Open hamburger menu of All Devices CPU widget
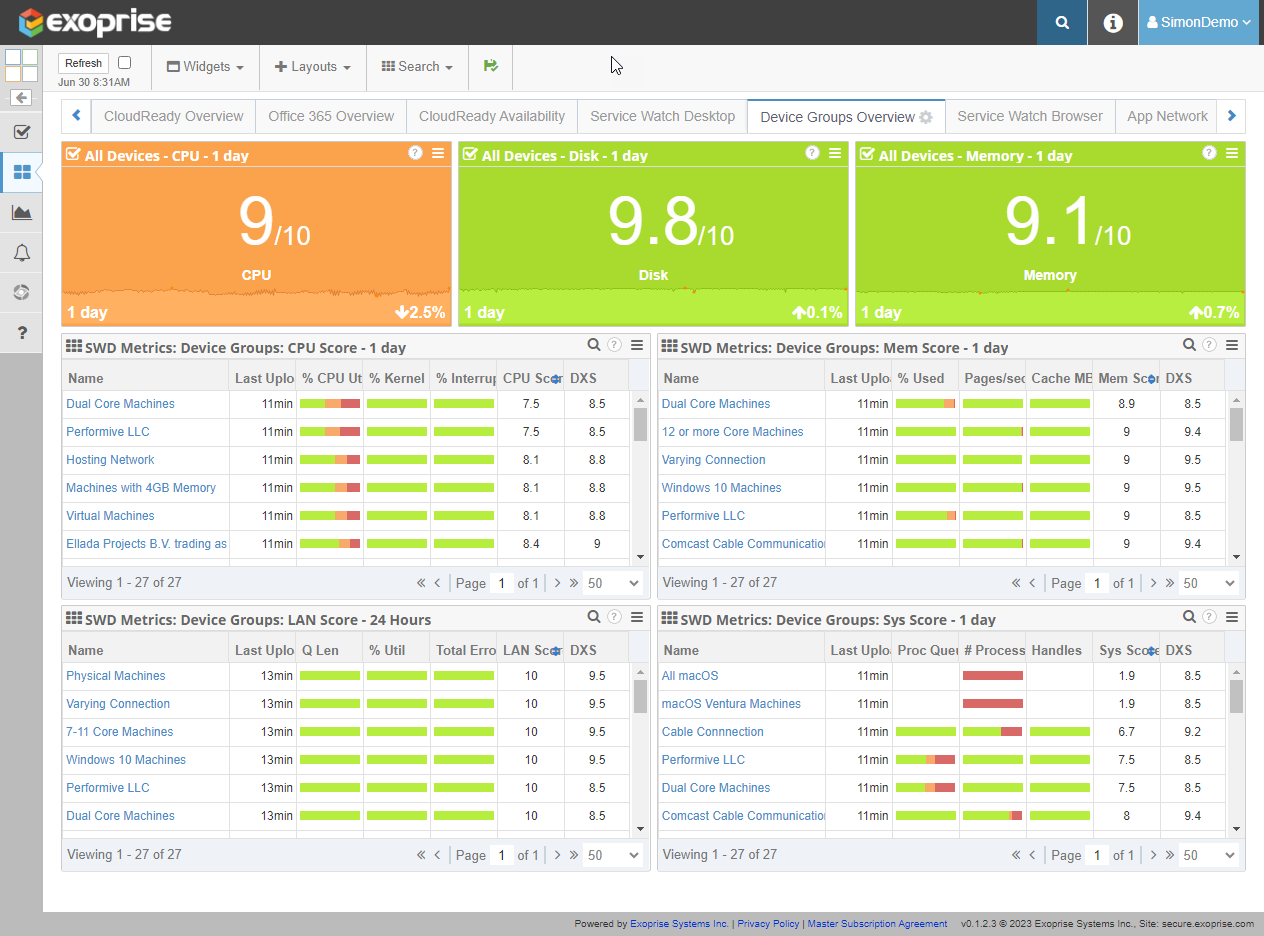The height and width of the screenshot is (936, 1264). pos(438,153)
